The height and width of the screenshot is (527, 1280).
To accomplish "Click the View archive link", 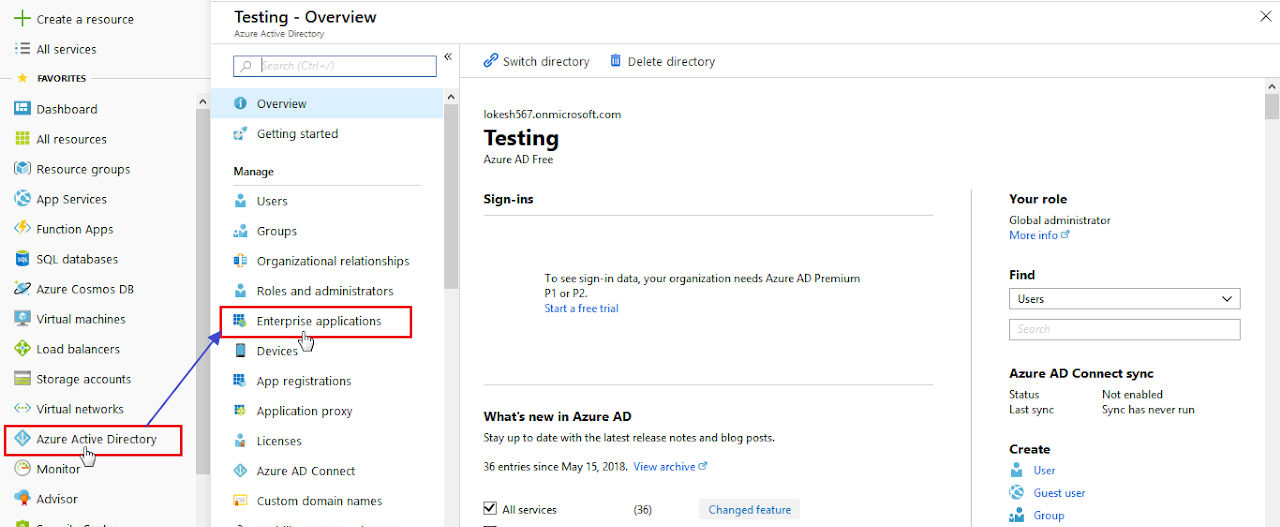I will (x=670, y=466).
